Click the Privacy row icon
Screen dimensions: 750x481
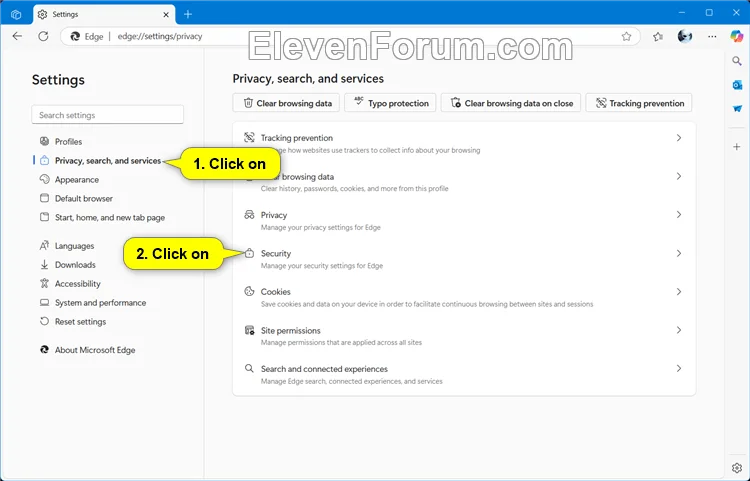[x=249, y=214]
